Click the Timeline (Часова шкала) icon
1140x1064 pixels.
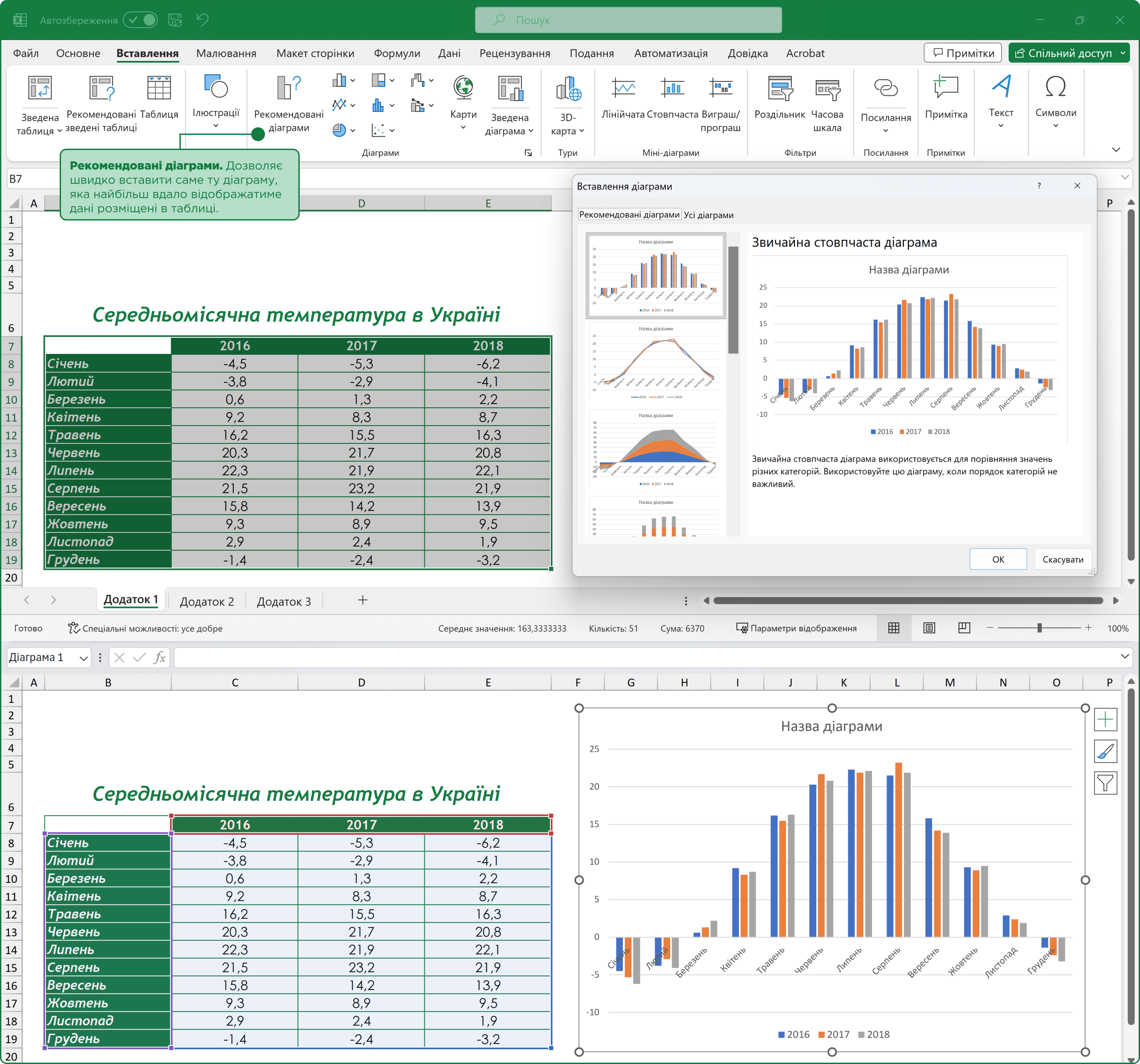[827, 89]
